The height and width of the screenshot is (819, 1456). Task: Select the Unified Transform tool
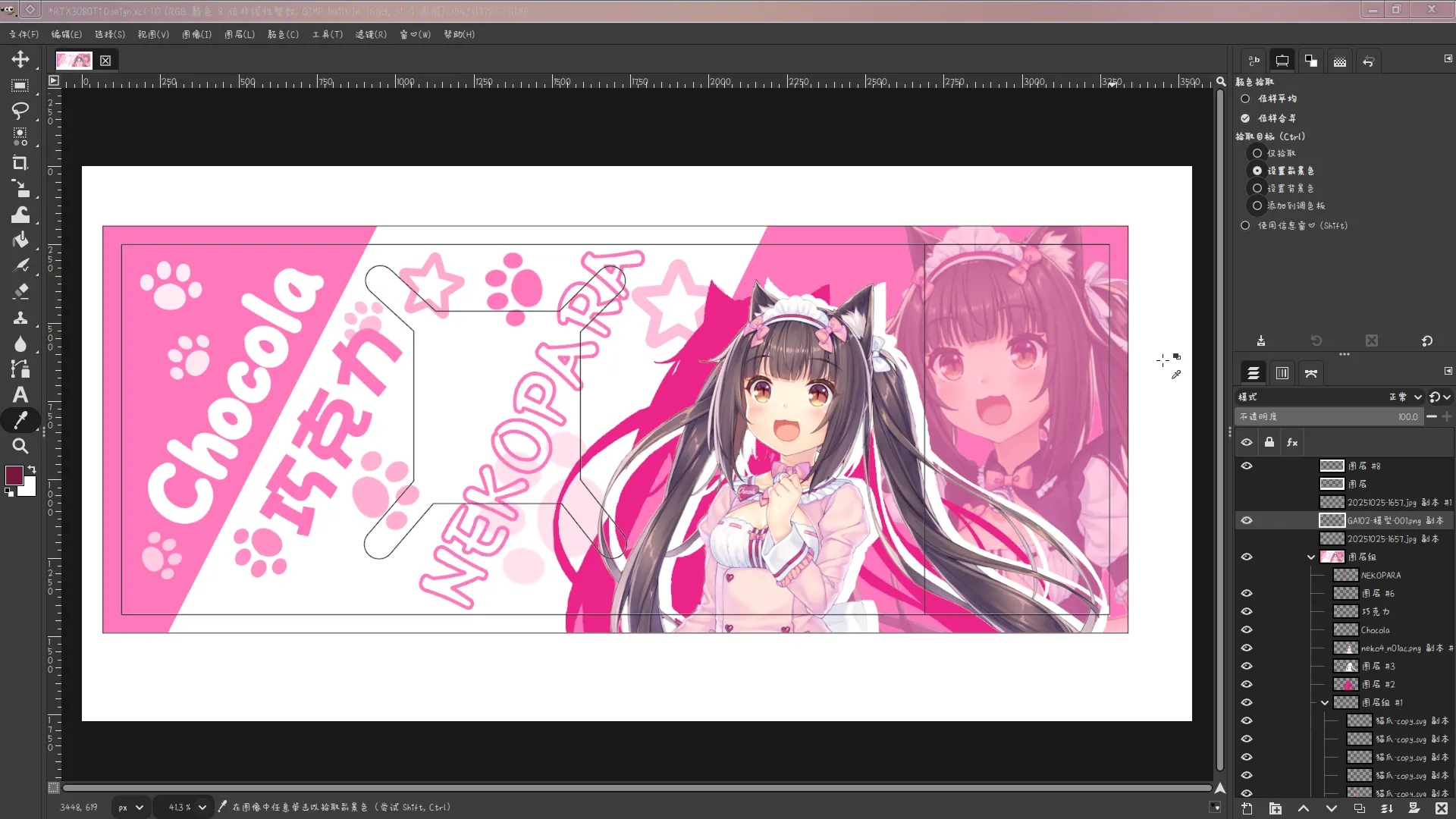click(x=20, y=188)
